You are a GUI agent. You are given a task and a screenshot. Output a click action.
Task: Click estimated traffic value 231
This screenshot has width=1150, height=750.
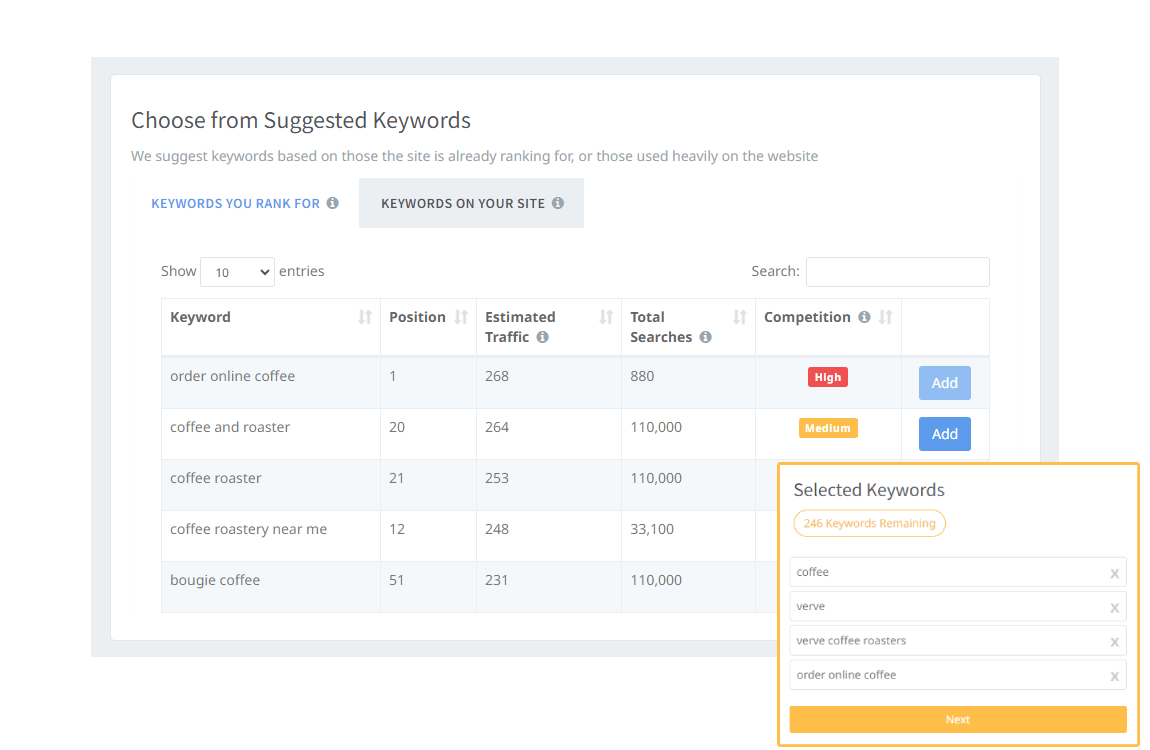(497, 580)
